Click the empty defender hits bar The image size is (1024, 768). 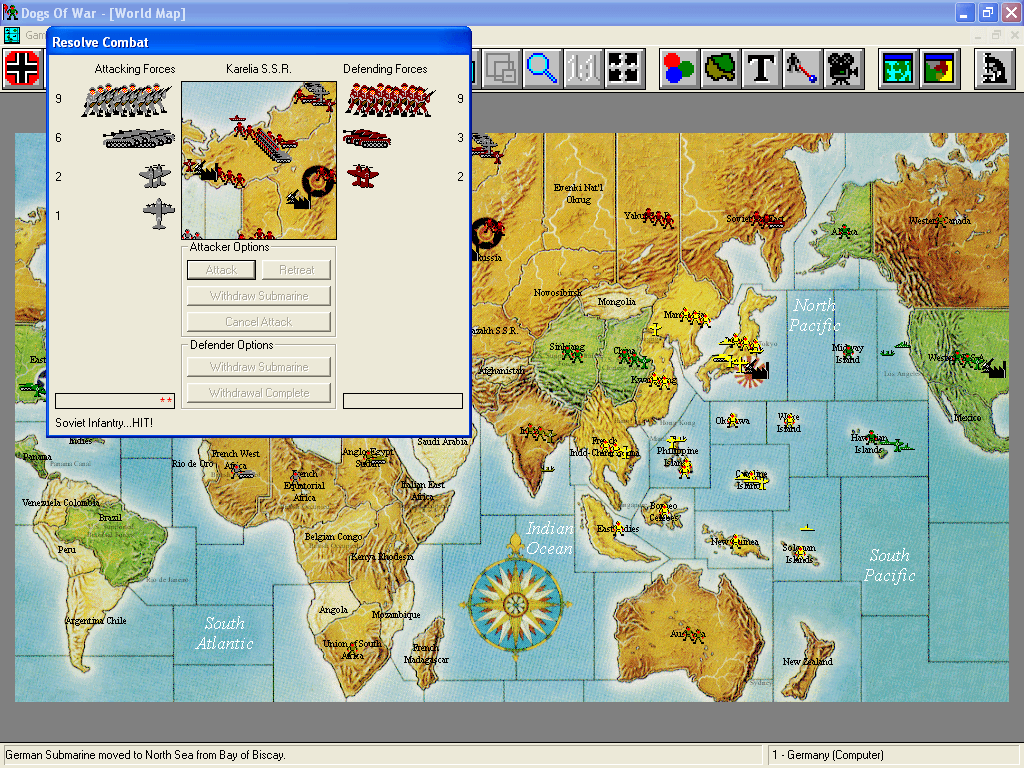click(x=403, y=400)
